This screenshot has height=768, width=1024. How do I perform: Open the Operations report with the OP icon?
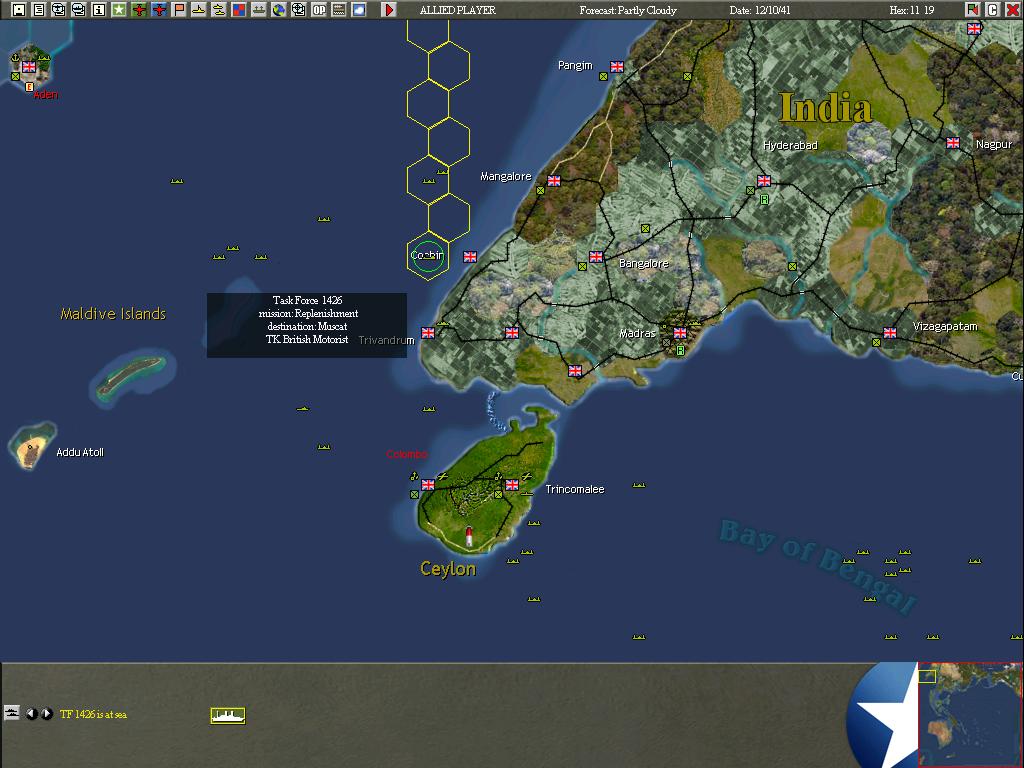pos(318,8)
